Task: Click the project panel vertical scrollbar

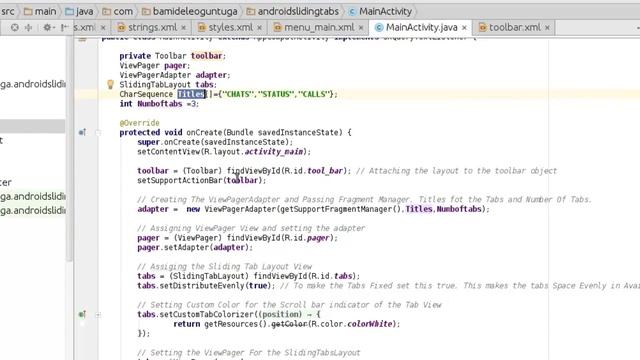Action: pyautogui.click(x=70, y=149)
